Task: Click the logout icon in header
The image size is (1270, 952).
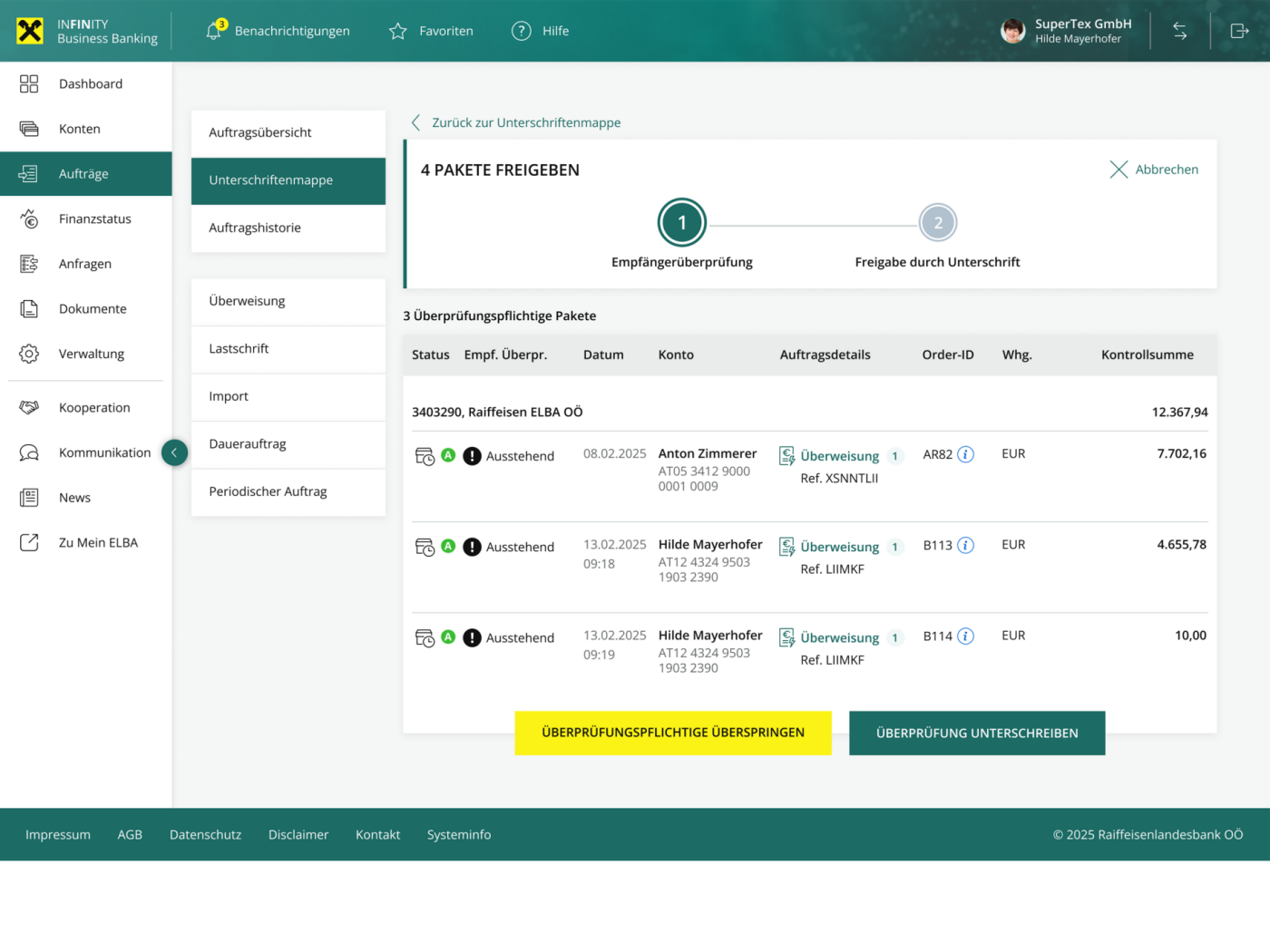Action: click(1239, 32)
